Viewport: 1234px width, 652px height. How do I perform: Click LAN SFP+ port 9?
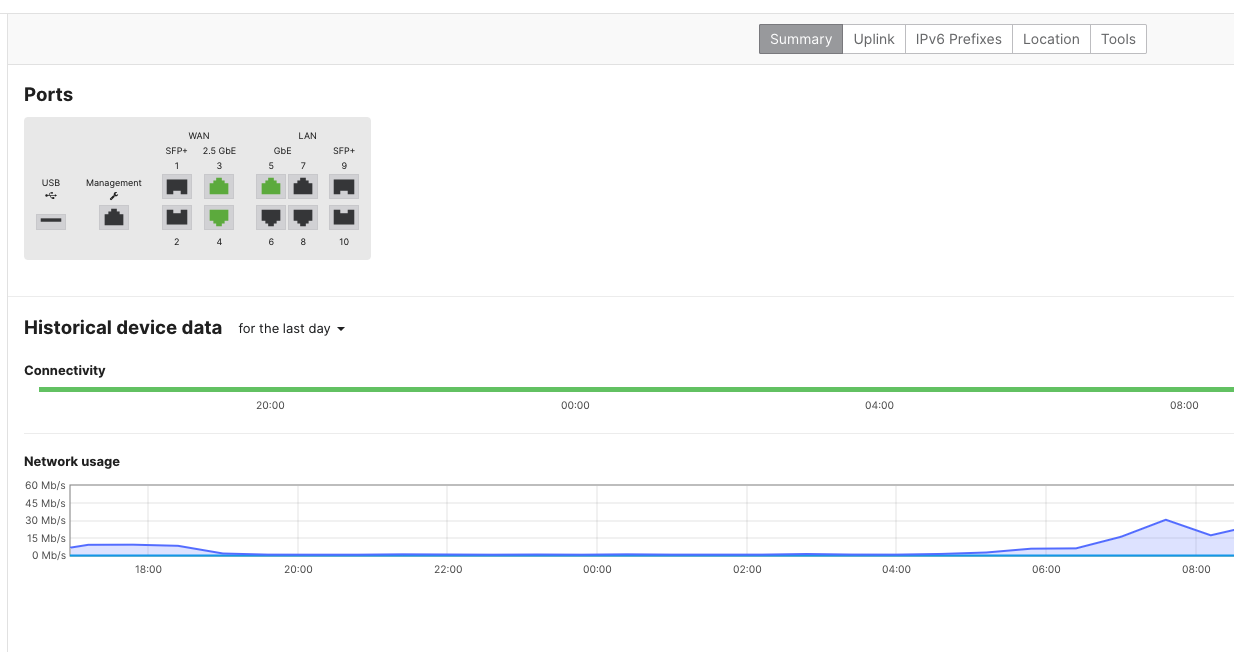click(344, 186)
